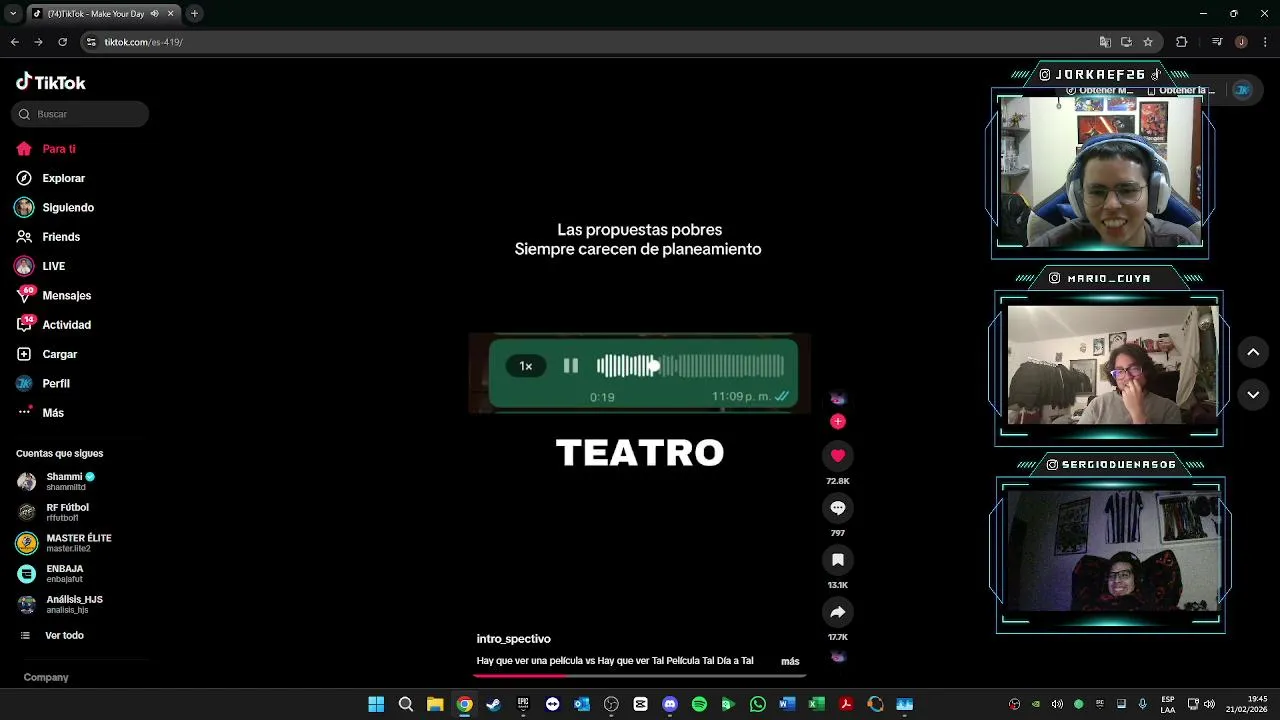Viewport: 1280px width, 720px height.
Task: Open TikTok LIVE page
Action: pos(40,266)
